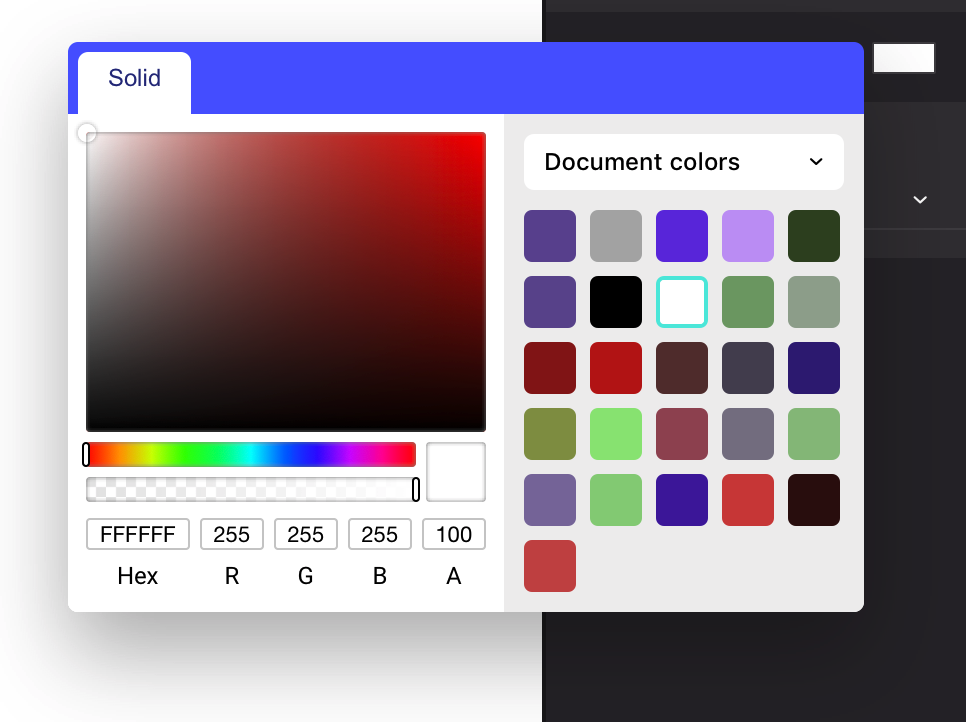Click the B channel value field
The width and height of the screenshot is (966, 722).
(380, 534)
